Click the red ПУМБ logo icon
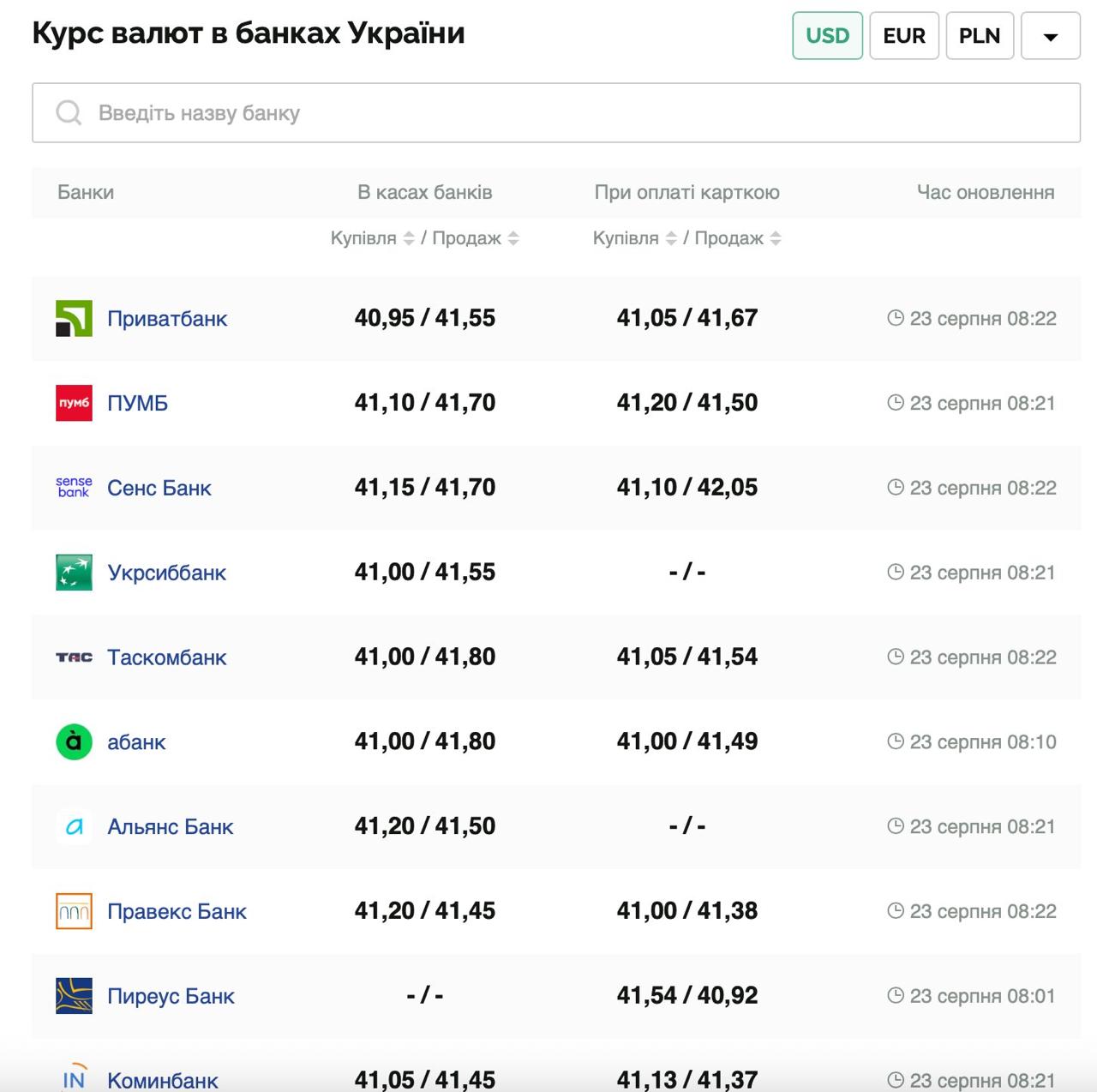This screenshot has width=1097, height=1092. tap(74, 403)
